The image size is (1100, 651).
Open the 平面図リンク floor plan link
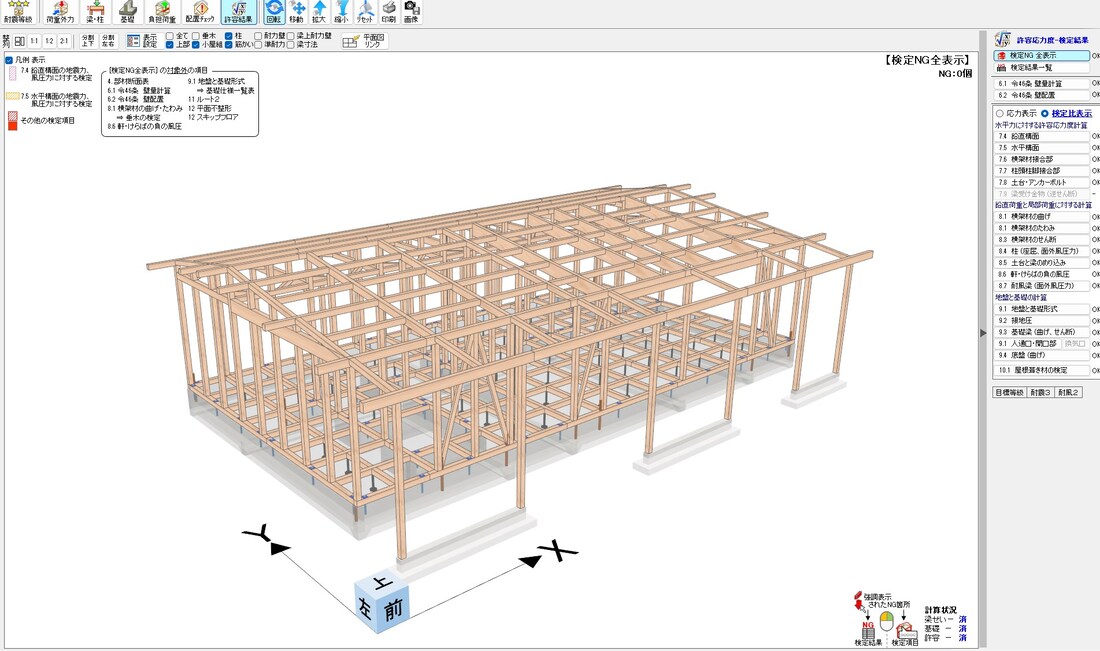(363, 41)
